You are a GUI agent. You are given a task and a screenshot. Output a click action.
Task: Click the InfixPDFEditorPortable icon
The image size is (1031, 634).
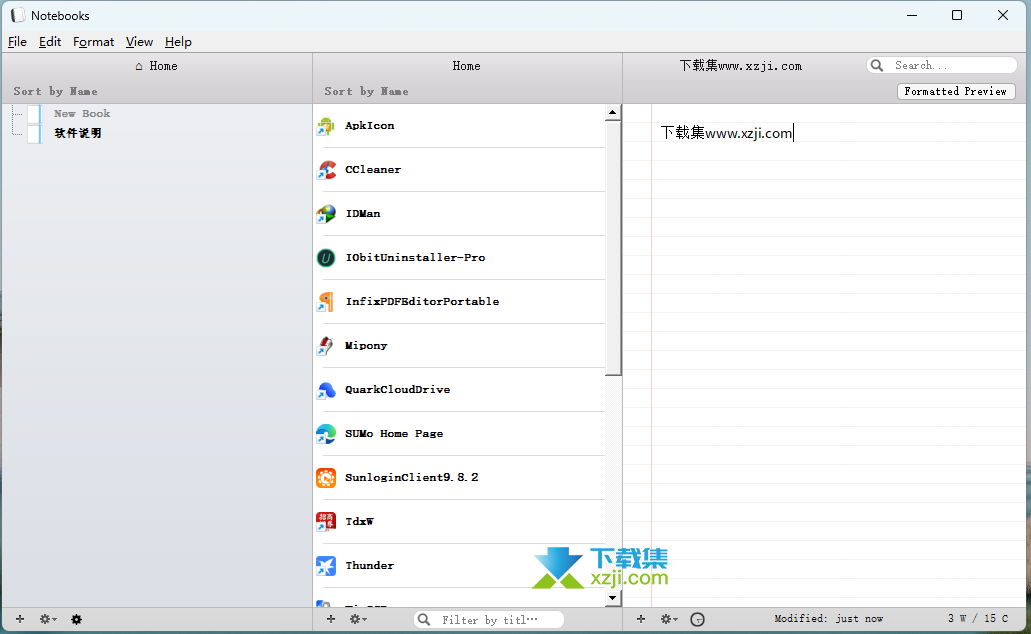click(x=325, y=302)
